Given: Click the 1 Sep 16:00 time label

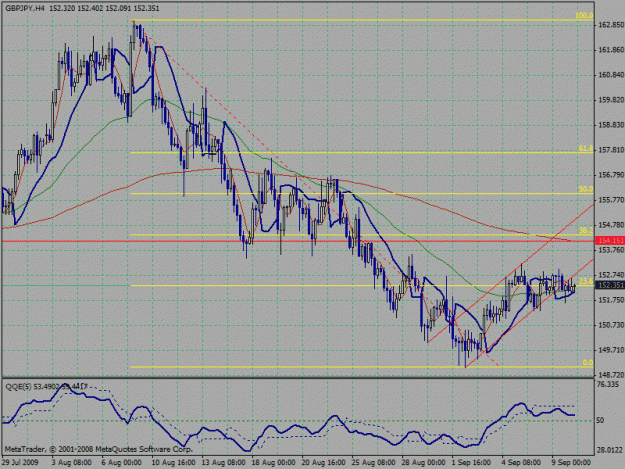Looking at the screenshot, I should tap(472, 463).
